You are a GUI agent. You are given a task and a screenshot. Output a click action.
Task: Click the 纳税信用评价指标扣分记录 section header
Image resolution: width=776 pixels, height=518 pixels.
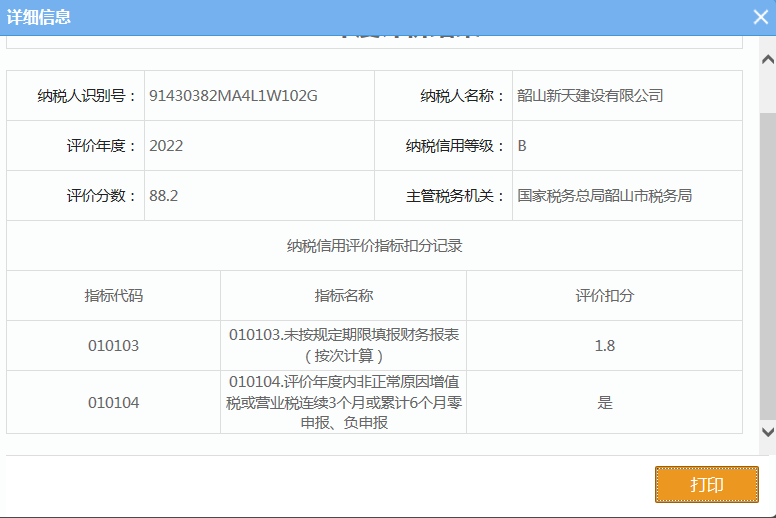tap(374, 246)
